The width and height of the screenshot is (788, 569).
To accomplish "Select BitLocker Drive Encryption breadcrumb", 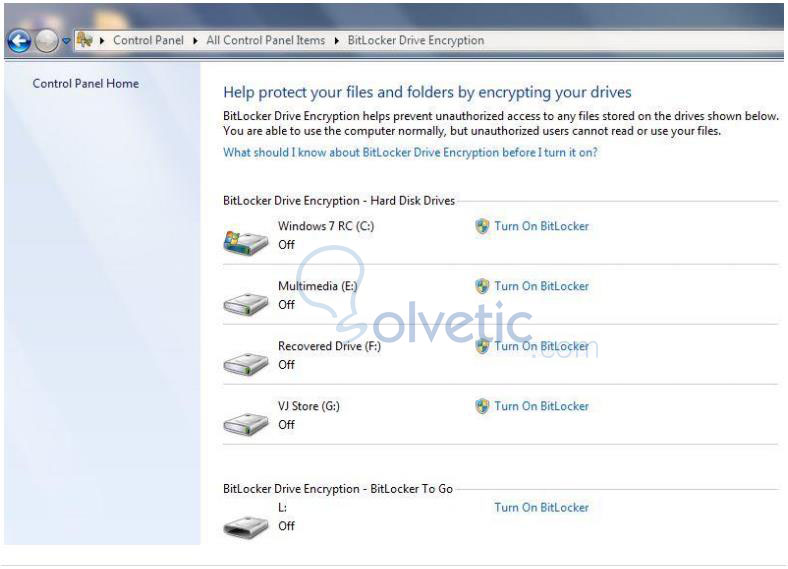I will (x=416, y=40).
